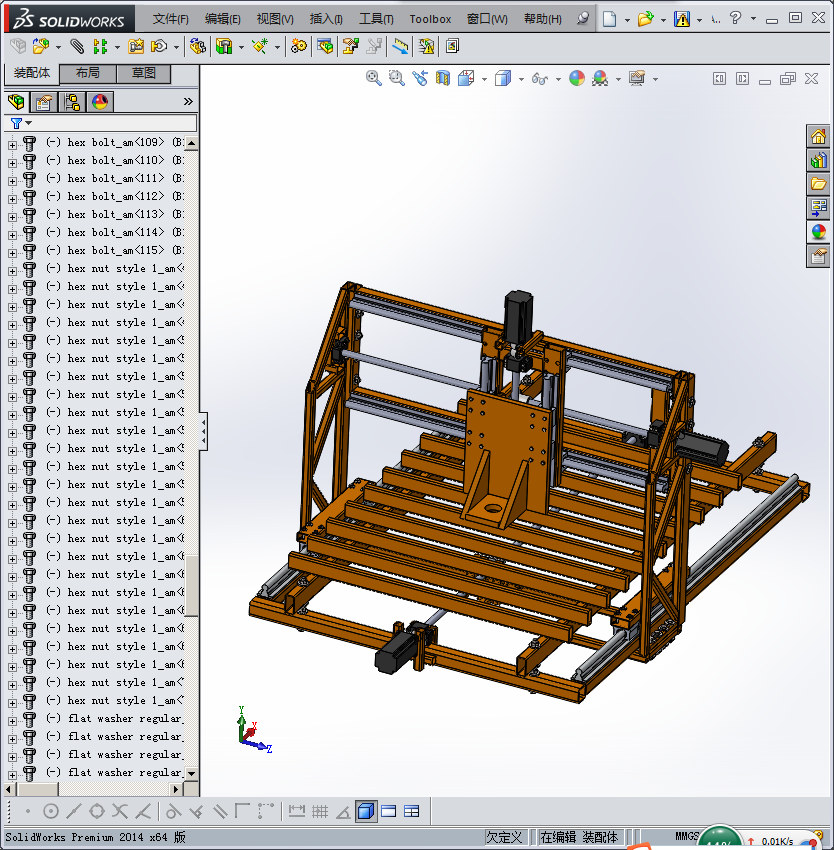Screen dimensions: 834x850
Task: Click the filter funnel icon above the tree
Action: (16, 123)
